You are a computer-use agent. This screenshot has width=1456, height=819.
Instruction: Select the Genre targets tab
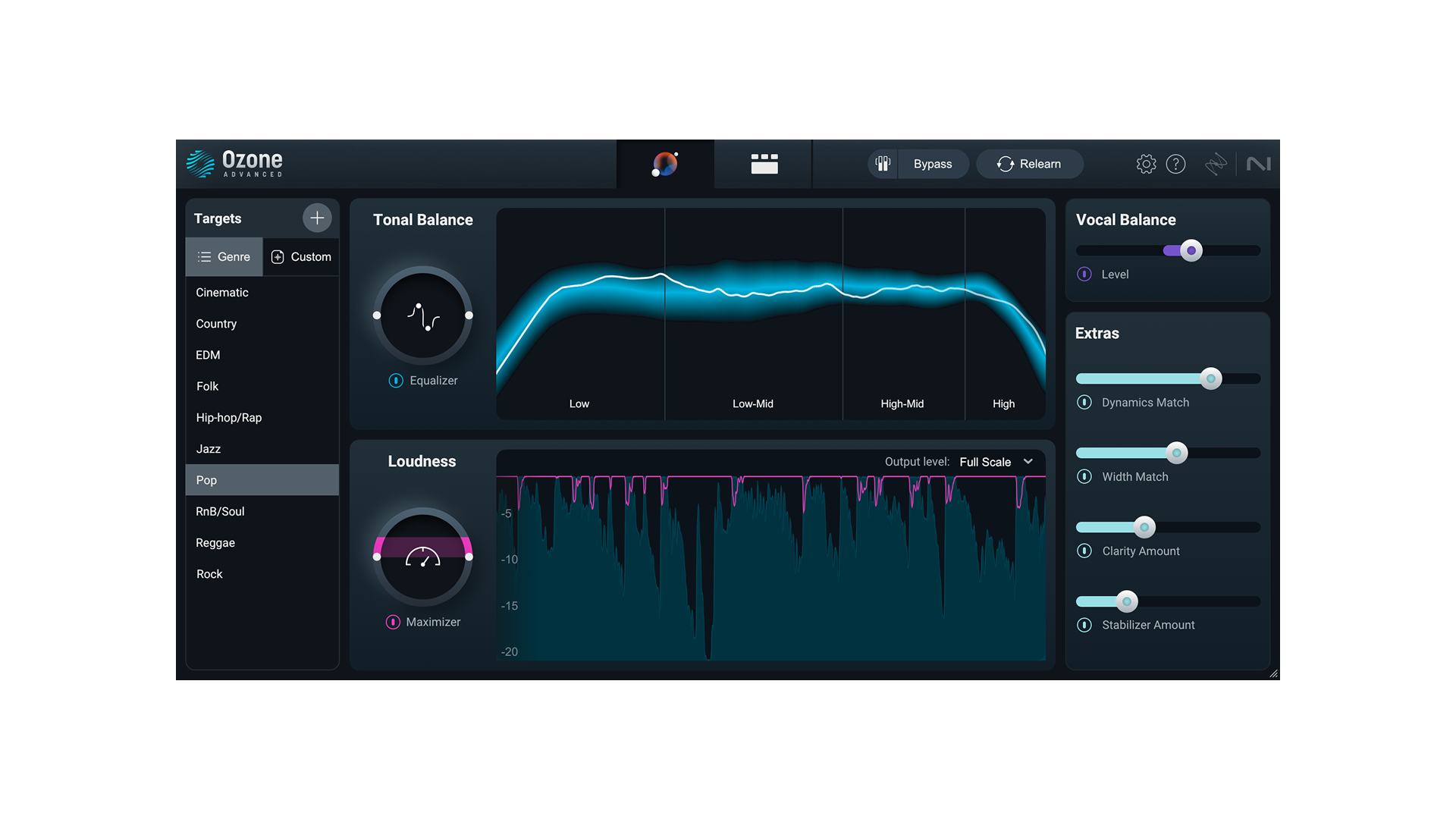tap(224, 257)
